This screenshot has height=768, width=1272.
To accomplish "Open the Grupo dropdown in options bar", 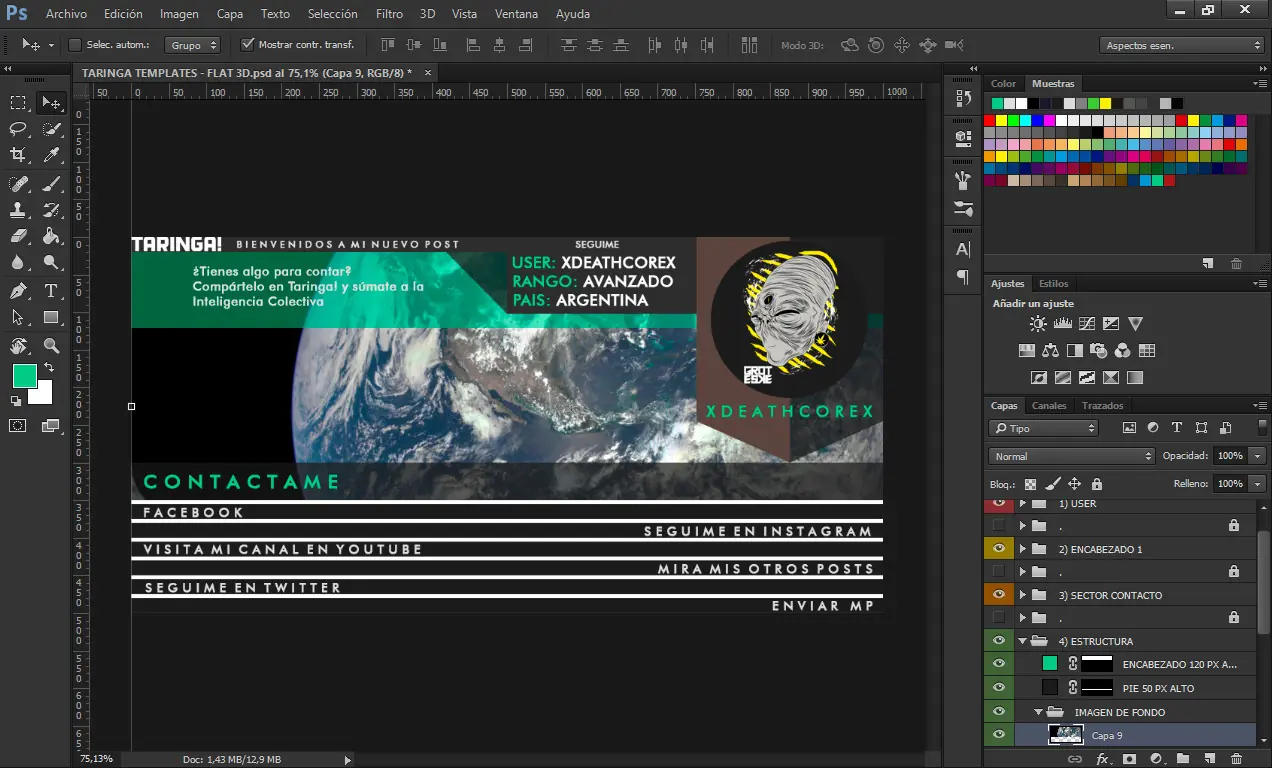I will coord(194,45).
